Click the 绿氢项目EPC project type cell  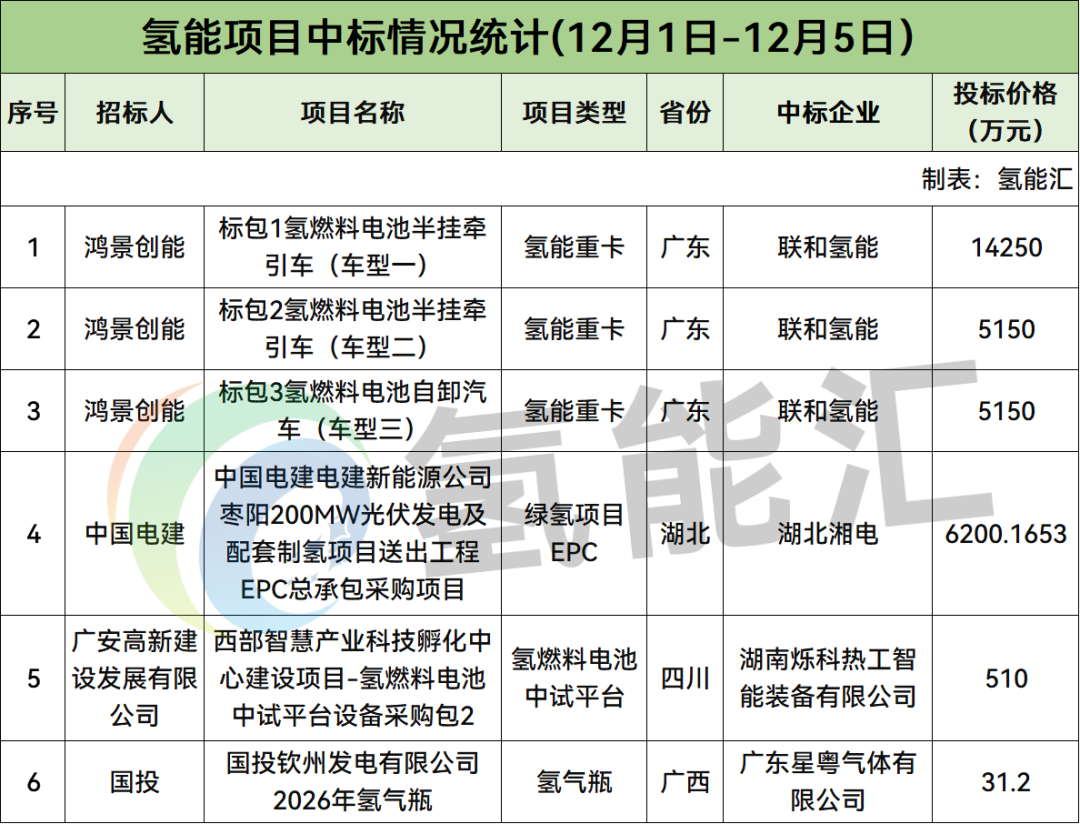pyautogui.click(x=574, y=533)
